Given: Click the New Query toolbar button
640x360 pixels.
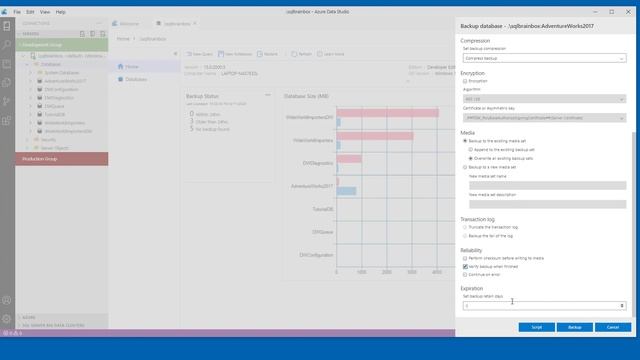Looking at the screenshot, I should point(199,54).
